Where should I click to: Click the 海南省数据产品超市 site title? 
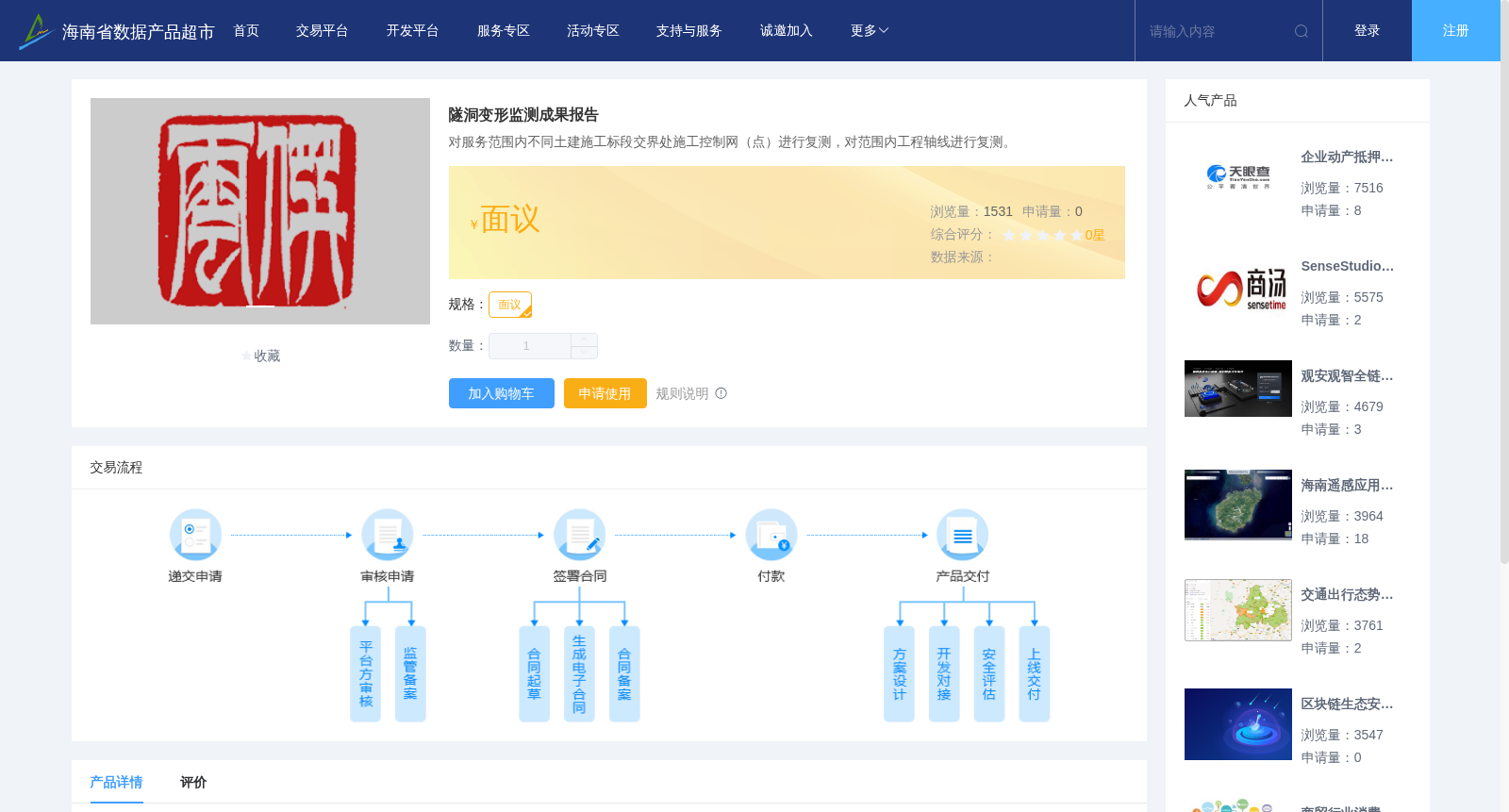138,32
